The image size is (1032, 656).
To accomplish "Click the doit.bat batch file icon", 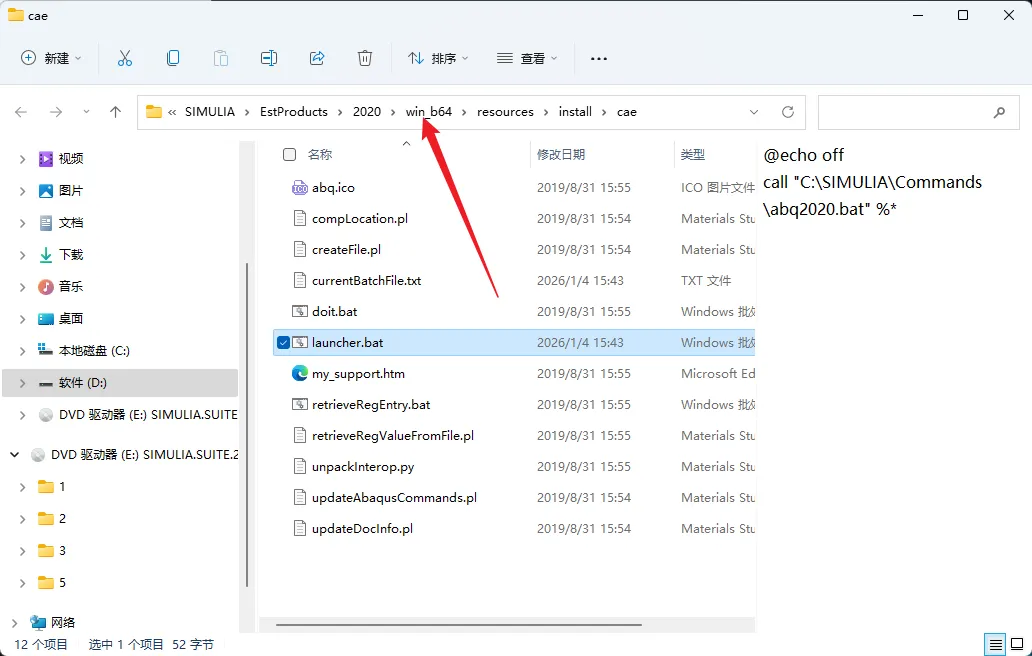I will [299, 311].
